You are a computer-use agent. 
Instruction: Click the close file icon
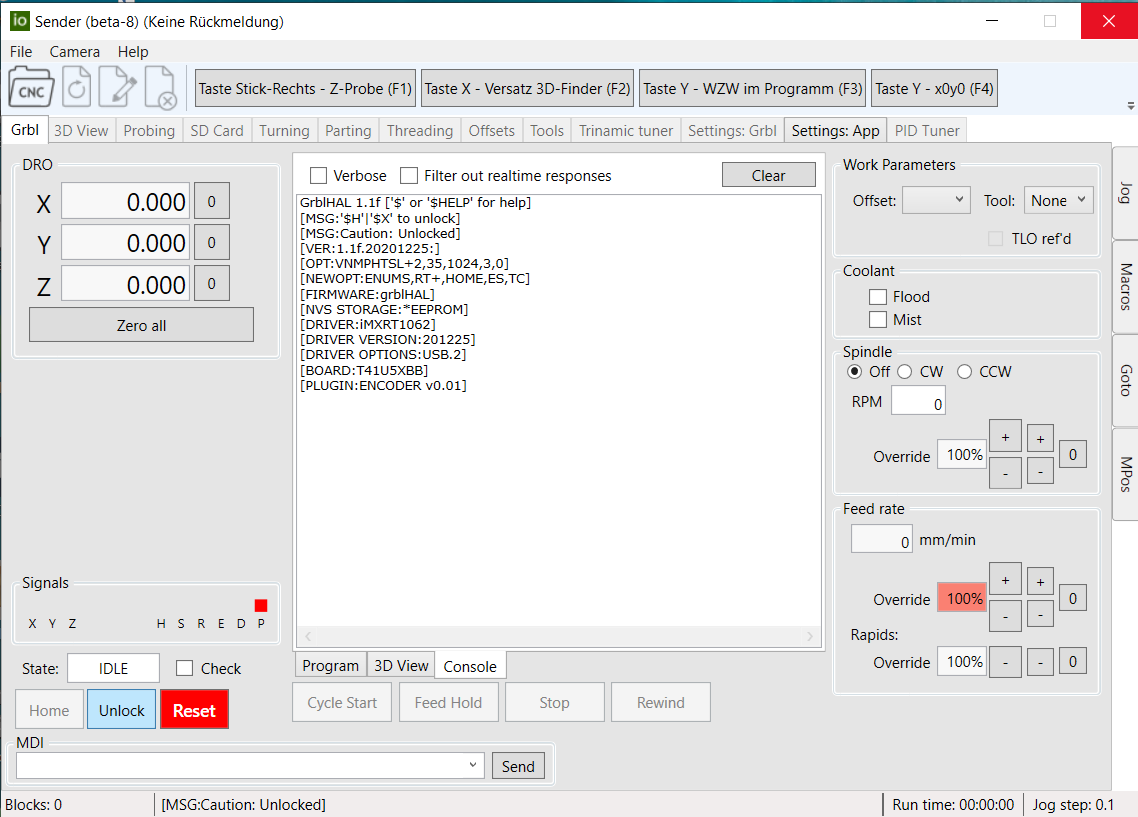161,88
